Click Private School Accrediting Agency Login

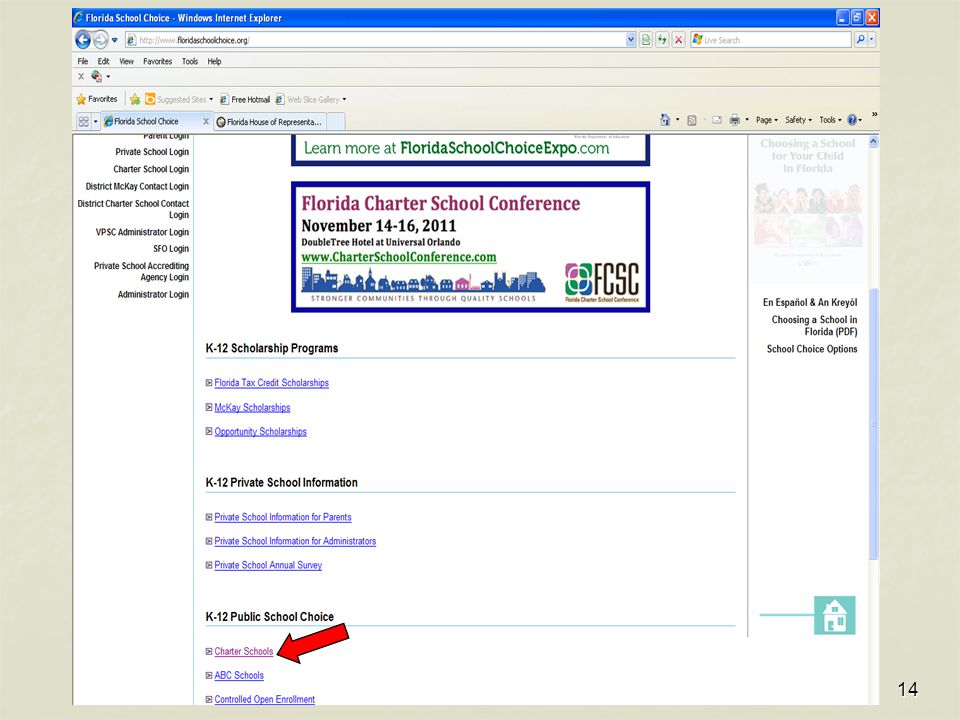(x=141, y=271)
